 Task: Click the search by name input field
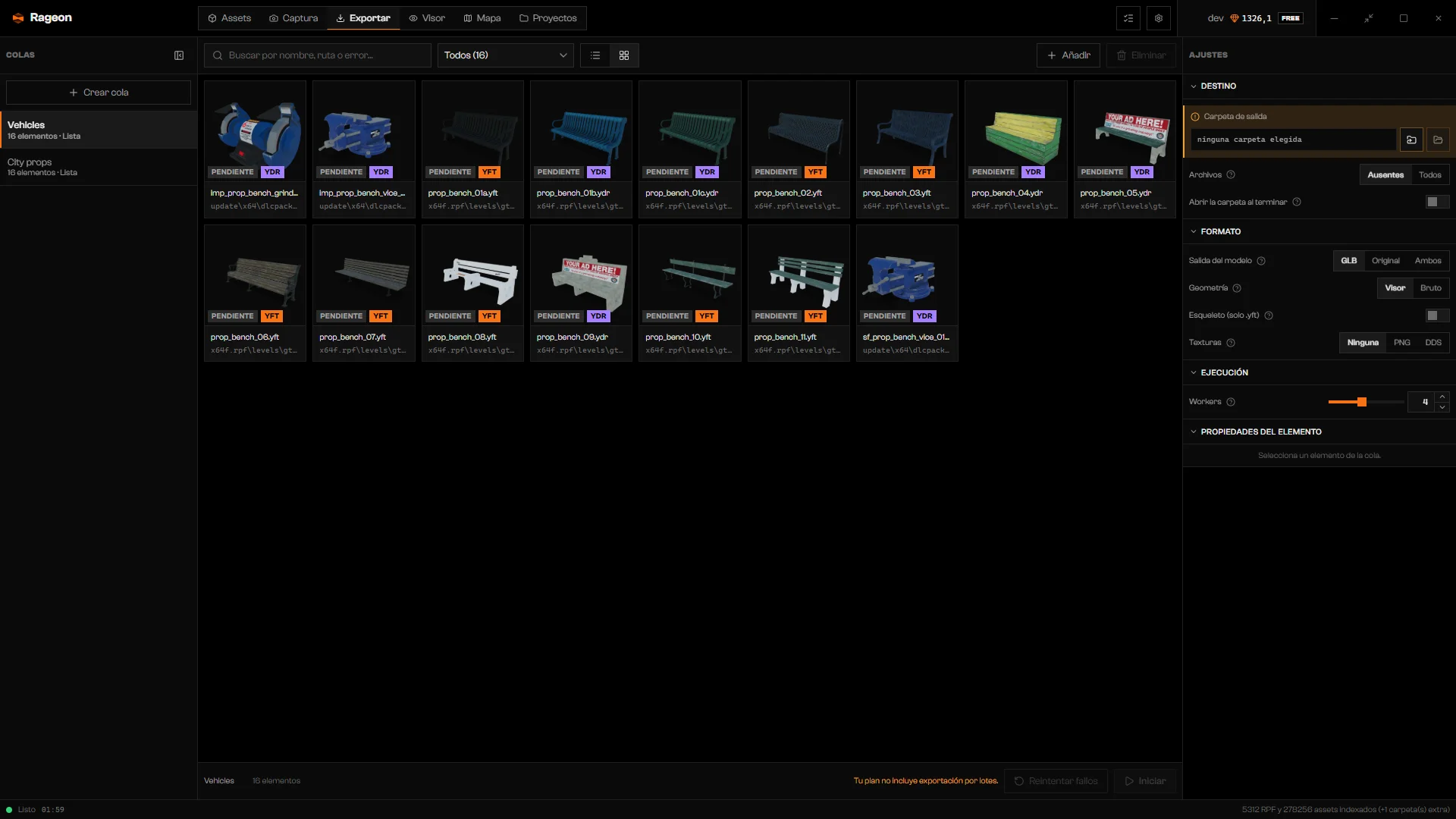pos(318,55)
